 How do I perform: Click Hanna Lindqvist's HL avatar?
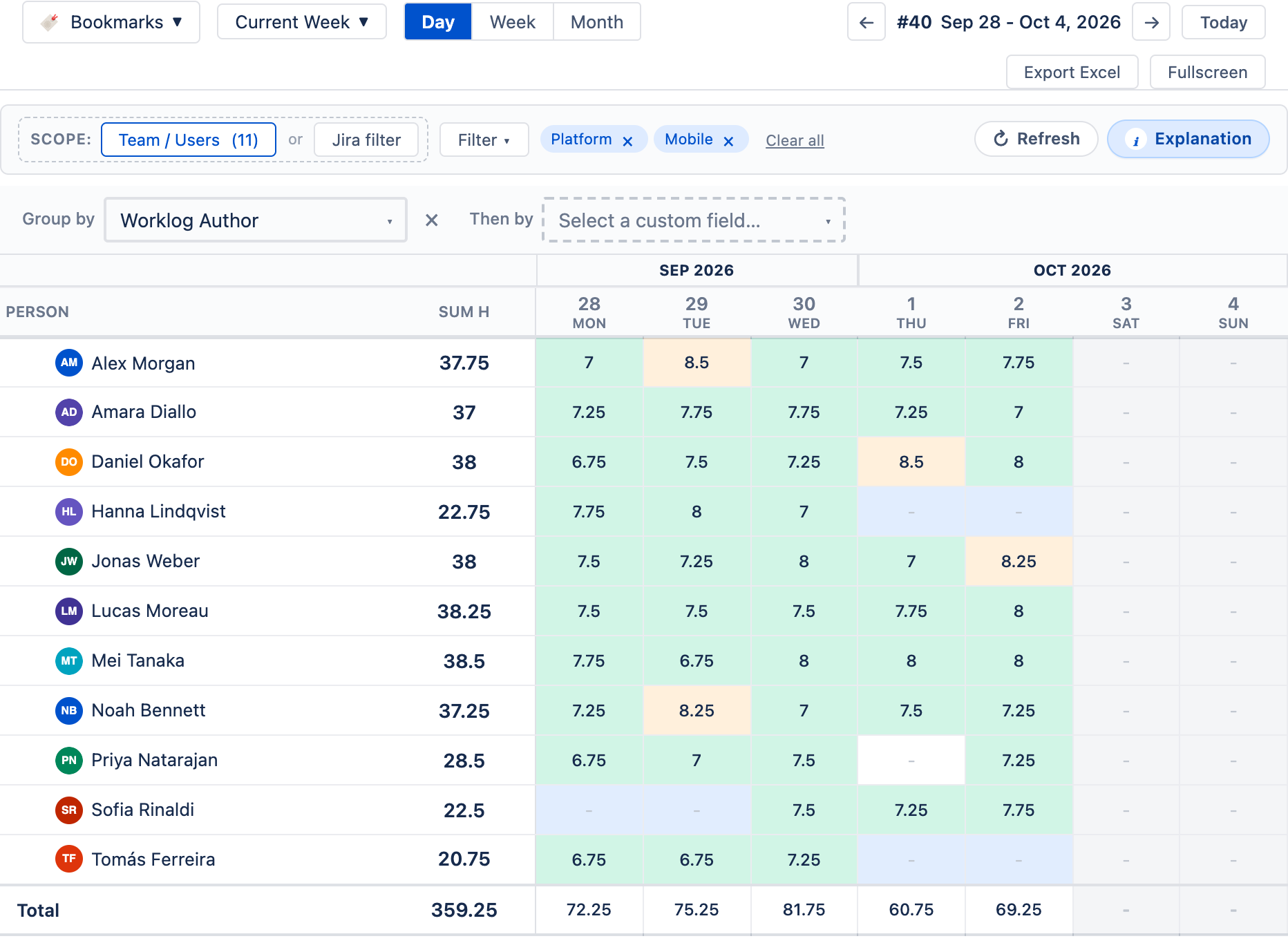(x=69, y=512)
